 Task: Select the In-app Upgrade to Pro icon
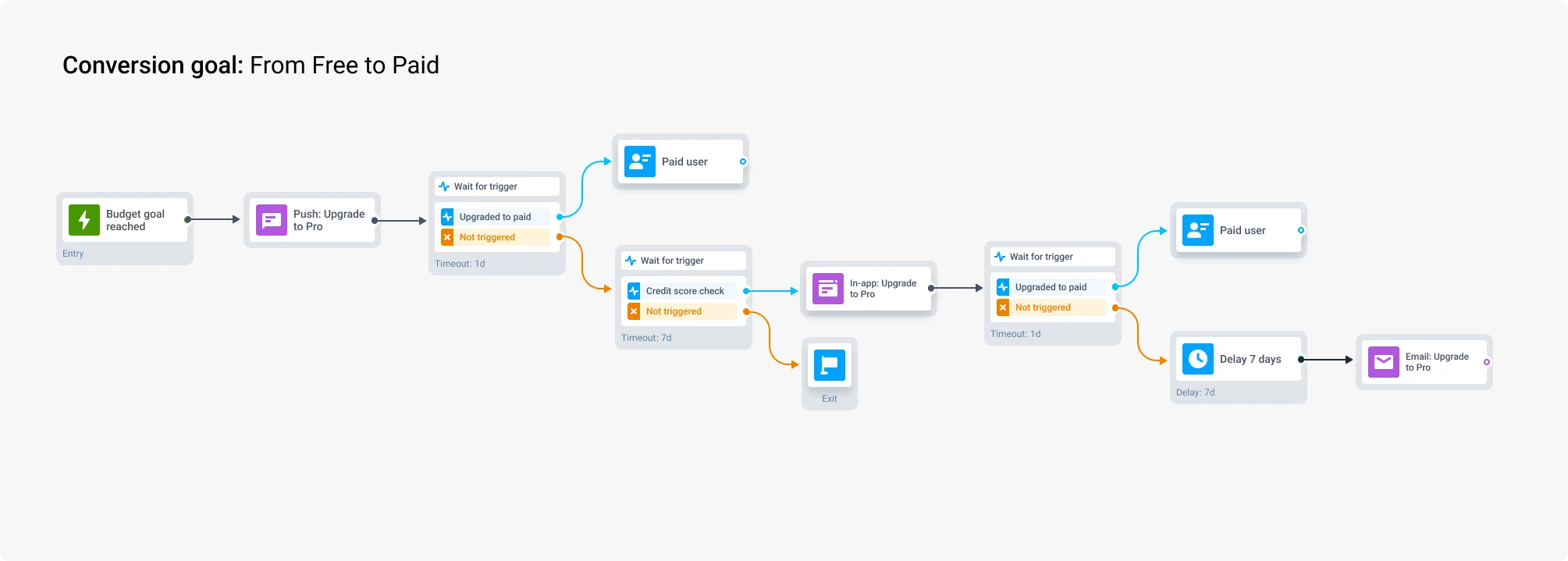(x=827, y=289)
